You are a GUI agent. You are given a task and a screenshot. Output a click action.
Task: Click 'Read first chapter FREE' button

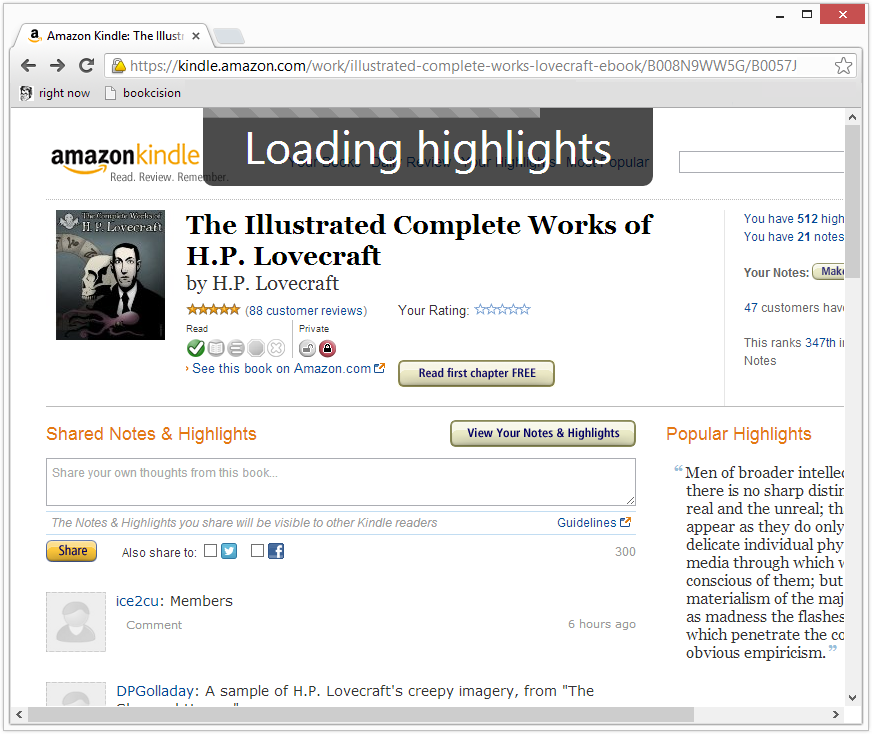[x=477, y=373]
